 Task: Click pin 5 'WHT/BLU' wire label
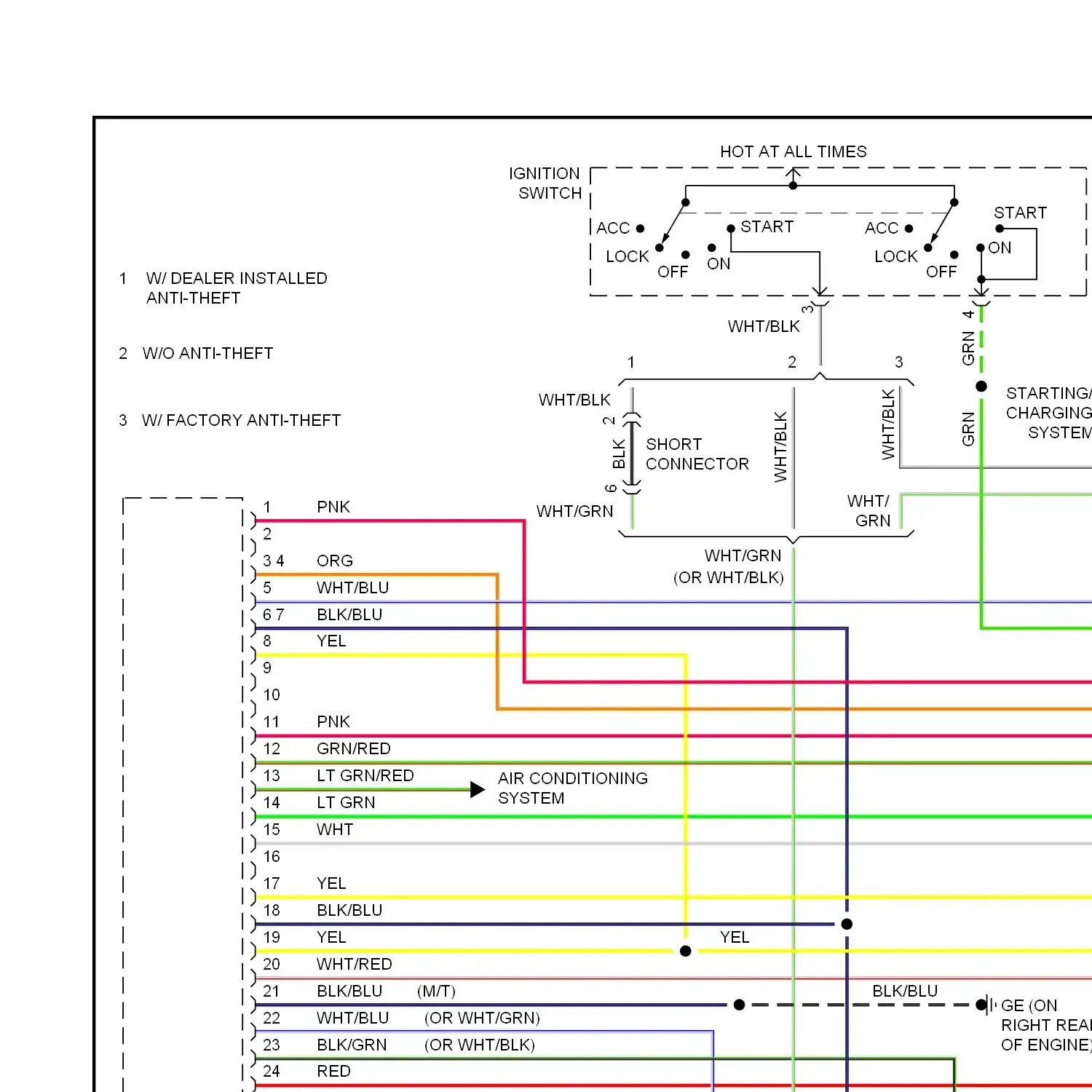pyautogui.click(x=353, y=587)
